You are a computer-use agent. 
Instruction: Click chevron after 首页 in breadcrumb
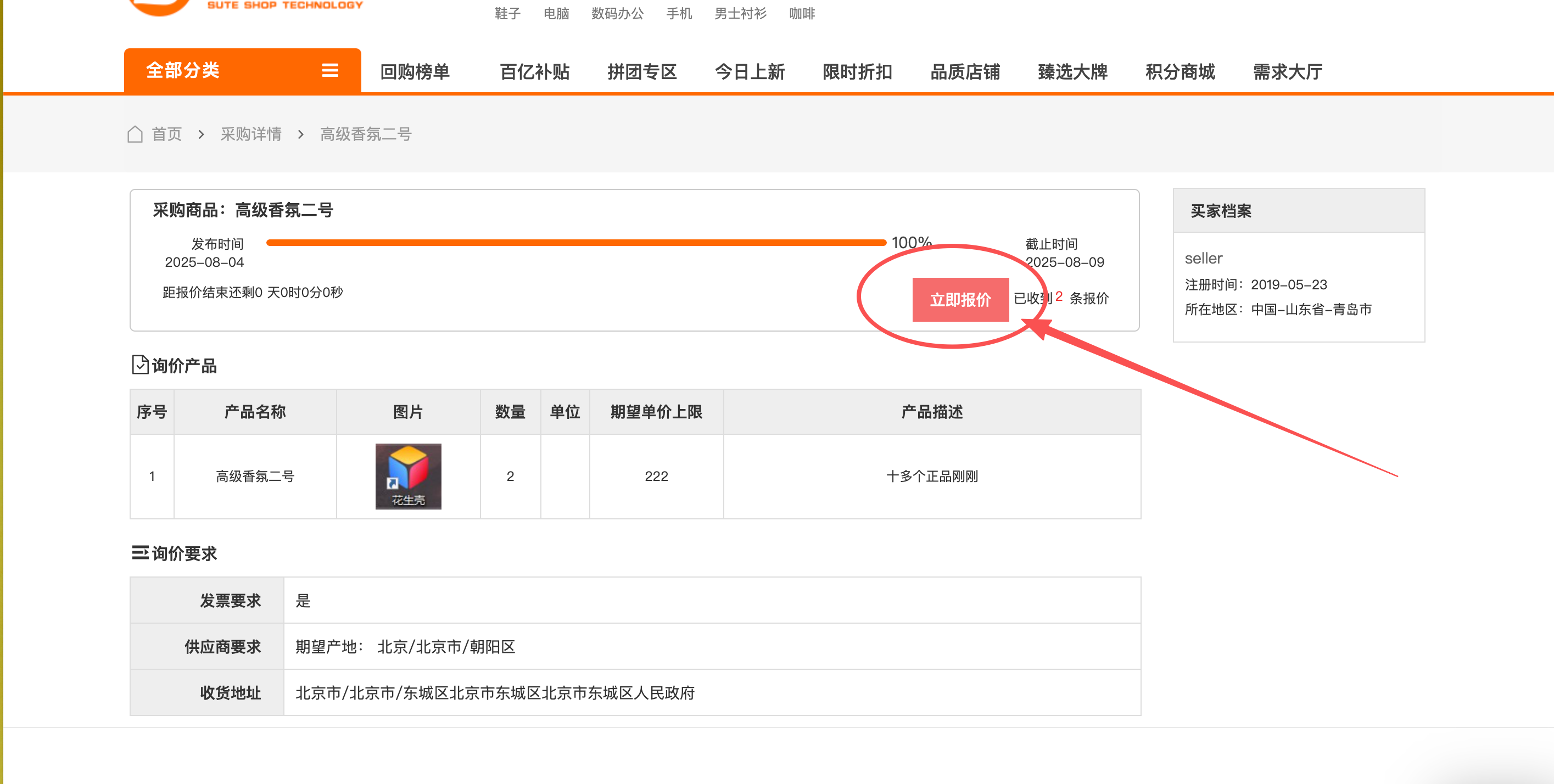[201, 134]
